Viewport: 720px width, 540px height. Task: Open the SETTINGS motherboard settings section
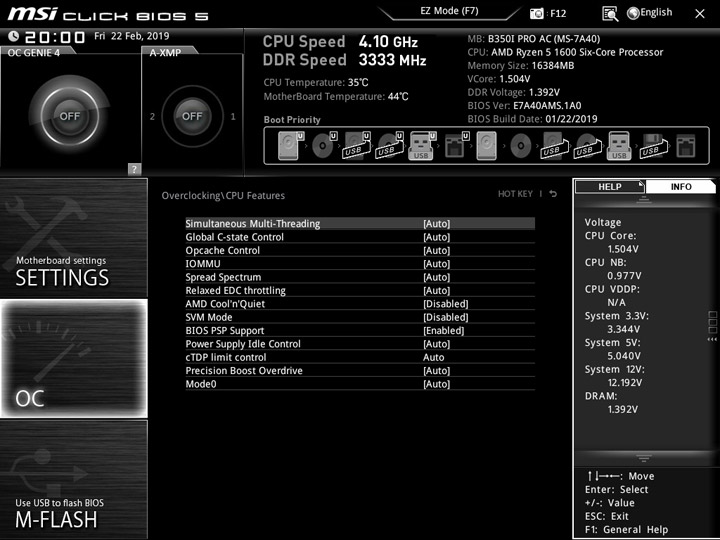pyautogui.click(x=73, y=238)
